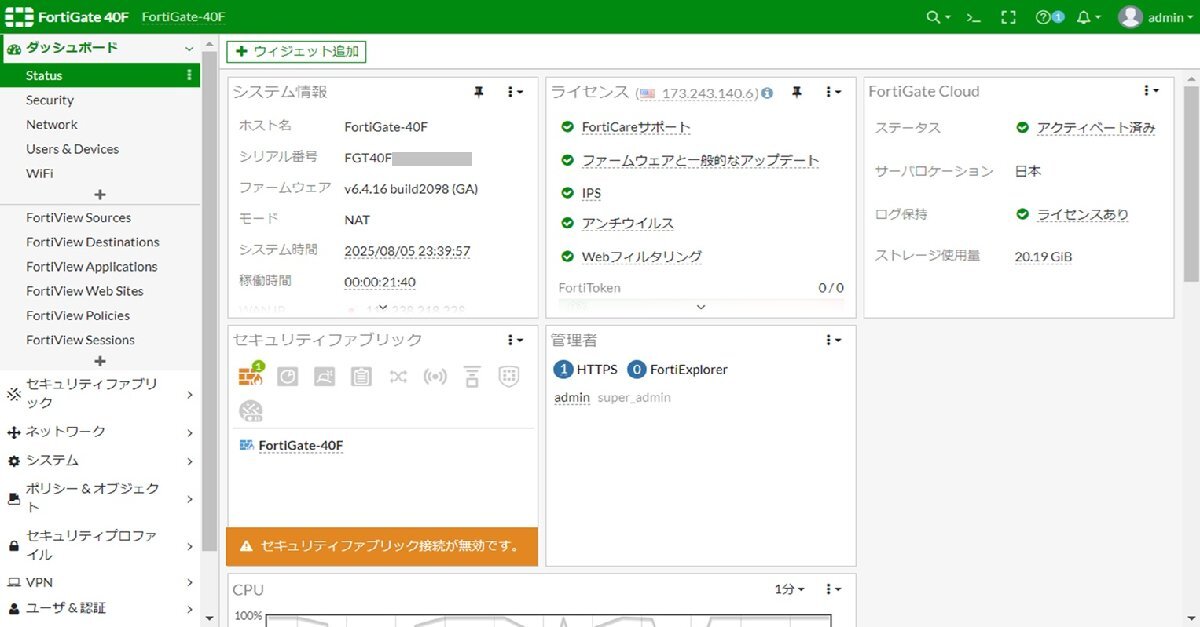The height and width of the screenshot is (627, 1200).
Task: Pin the ライセンス widget
Action: coord(797,92)
